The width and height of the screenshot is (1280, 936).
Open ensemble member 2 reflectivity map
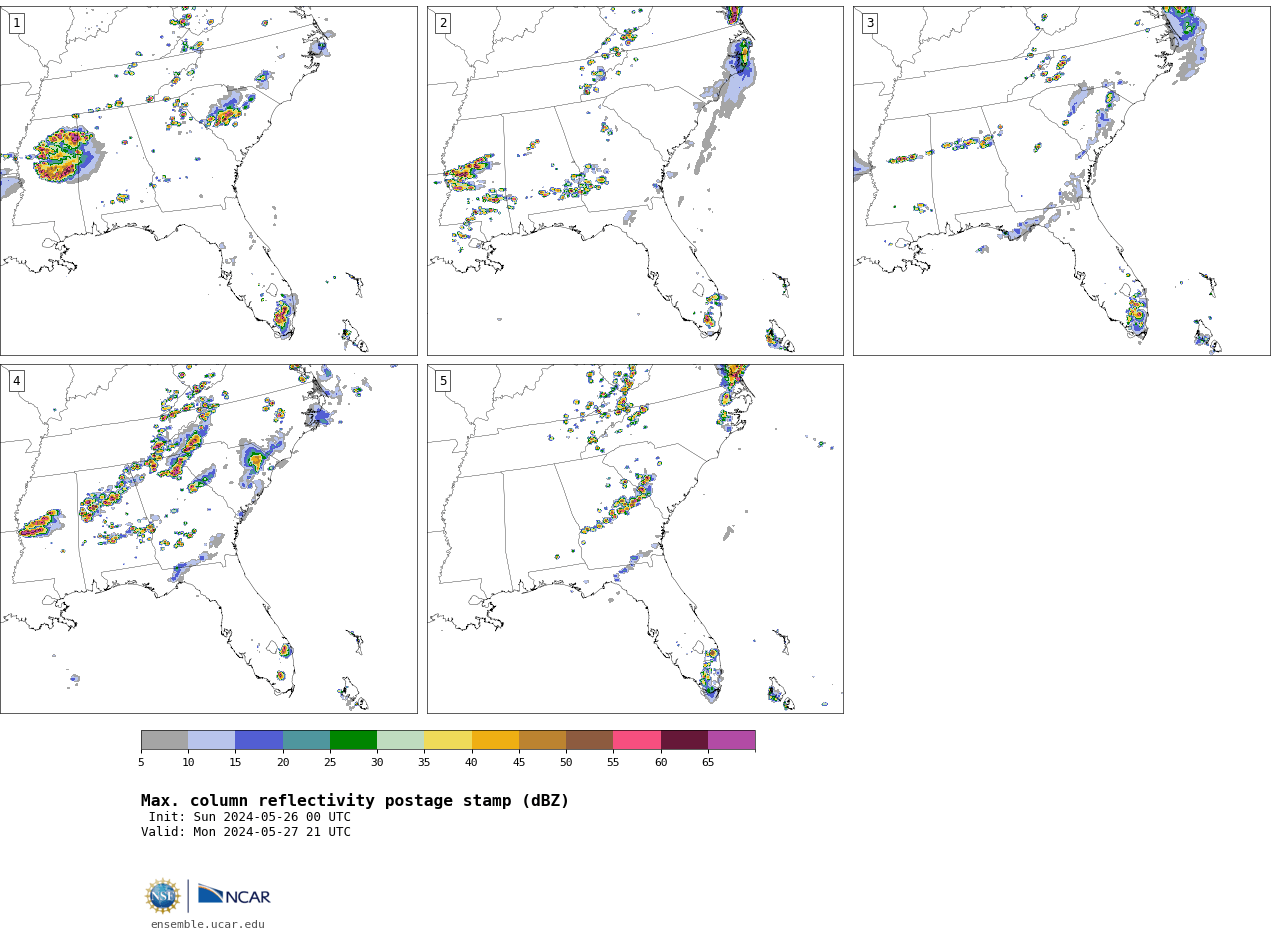[x=635, y=181]
